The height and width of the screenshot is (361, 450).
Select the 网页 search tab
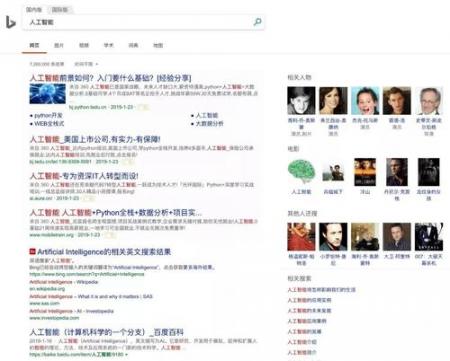(x=34, y=45)
